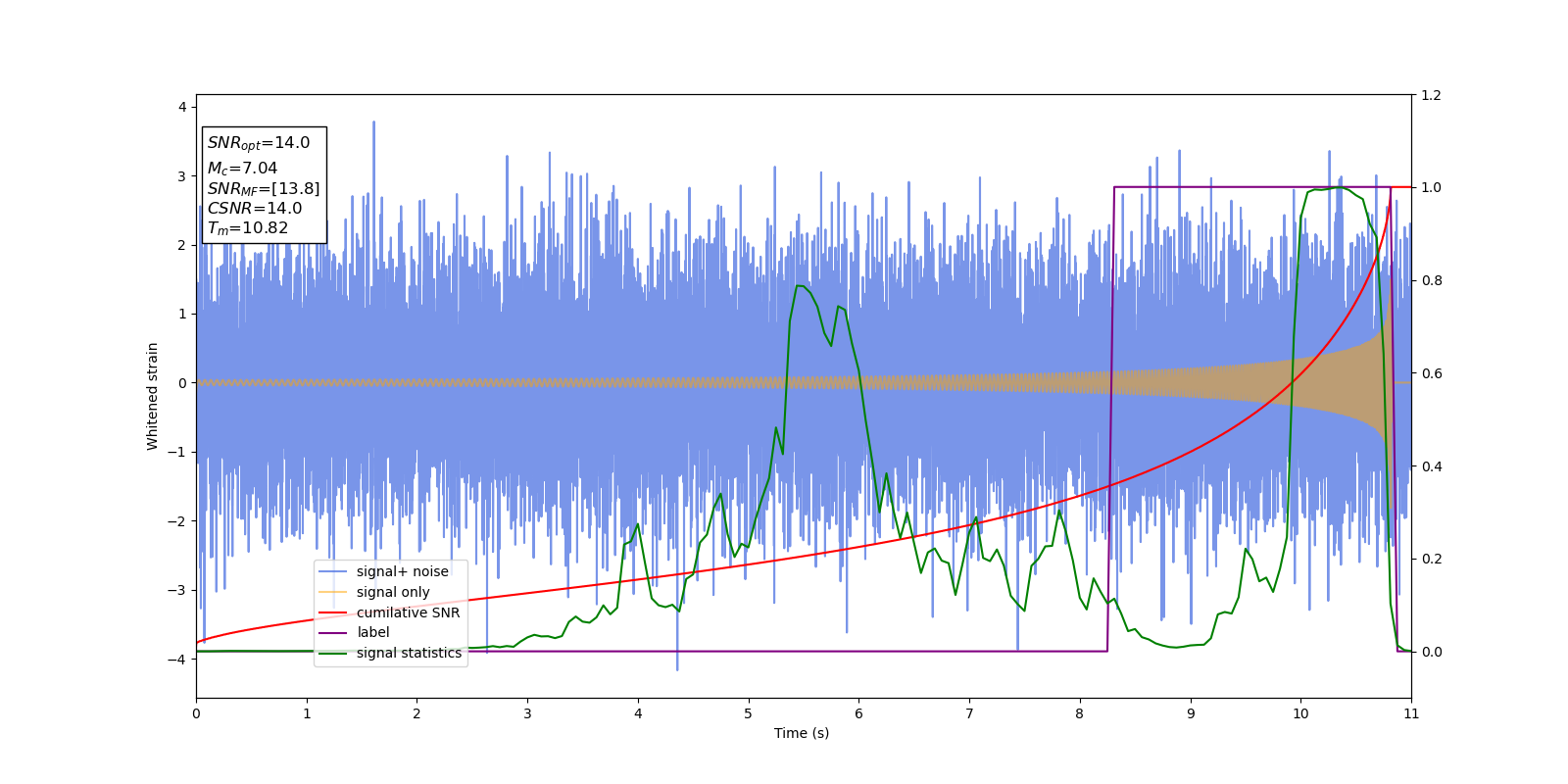Click the green signal statistics peak near 5.5 s
1568x784 pixels.
coord(800,286)
